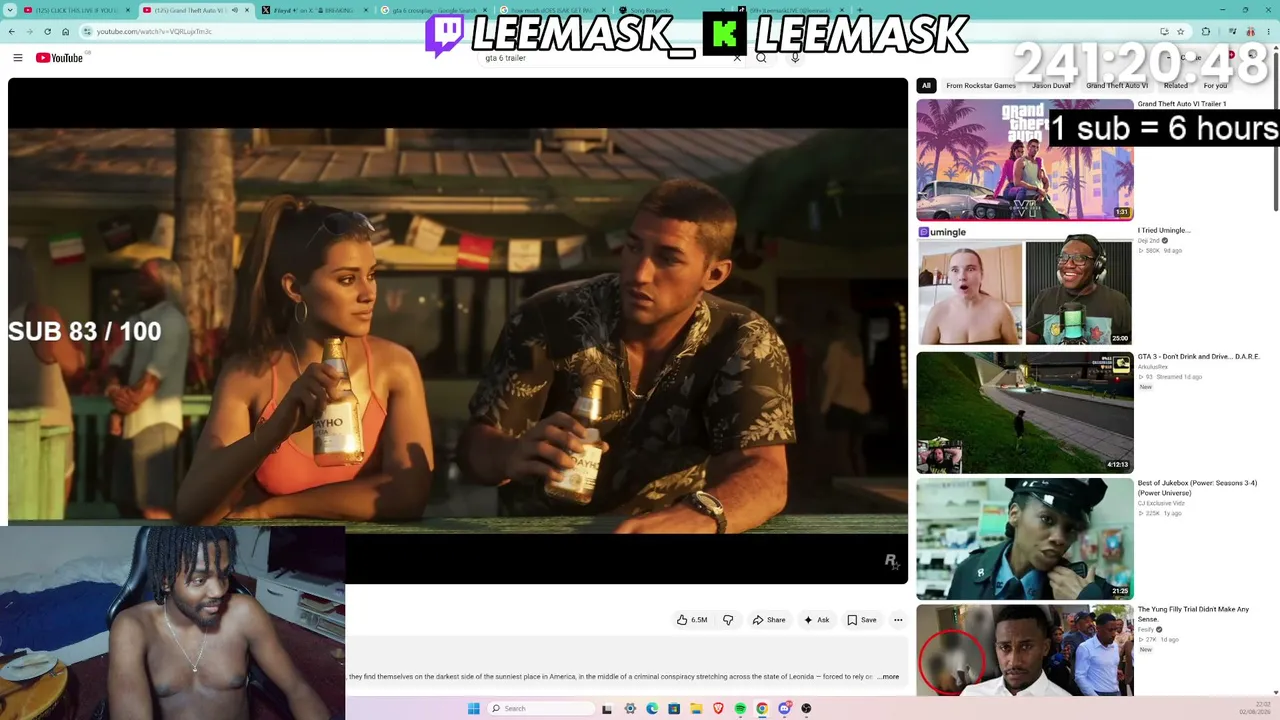Open the tab search dropdown arrow
The width and height of the screenshot is (1280, 720).
click(10, 10)
